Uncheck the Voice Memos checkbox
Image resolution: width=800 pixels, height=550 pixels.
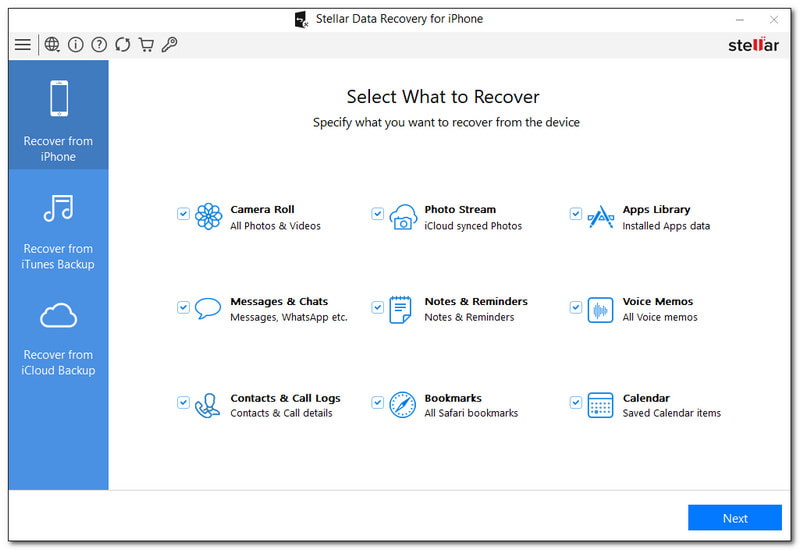[x=576, y=307]
